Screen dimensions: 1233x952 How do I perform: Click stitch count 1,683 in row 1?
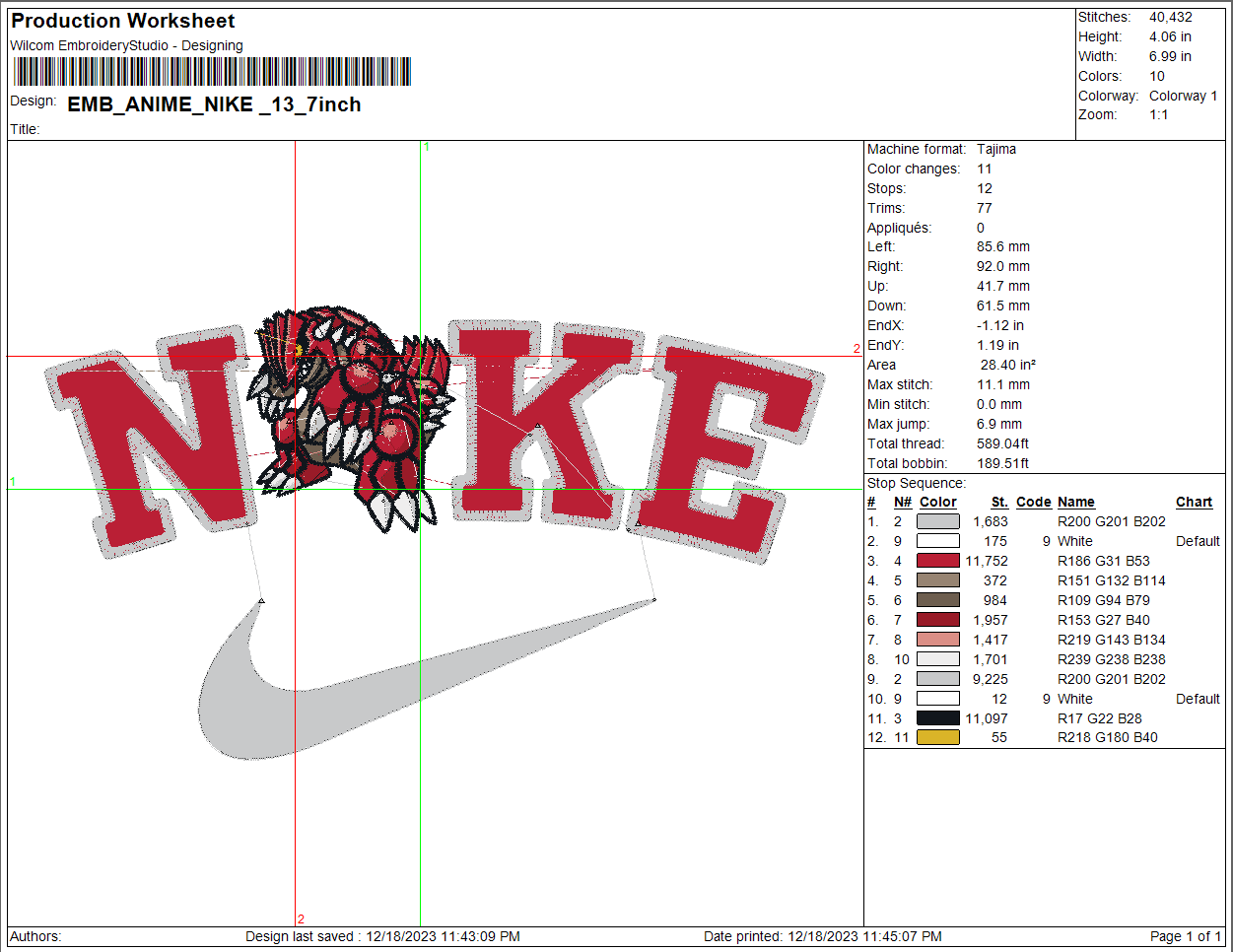pyautogui.click(x=991, y=521)
